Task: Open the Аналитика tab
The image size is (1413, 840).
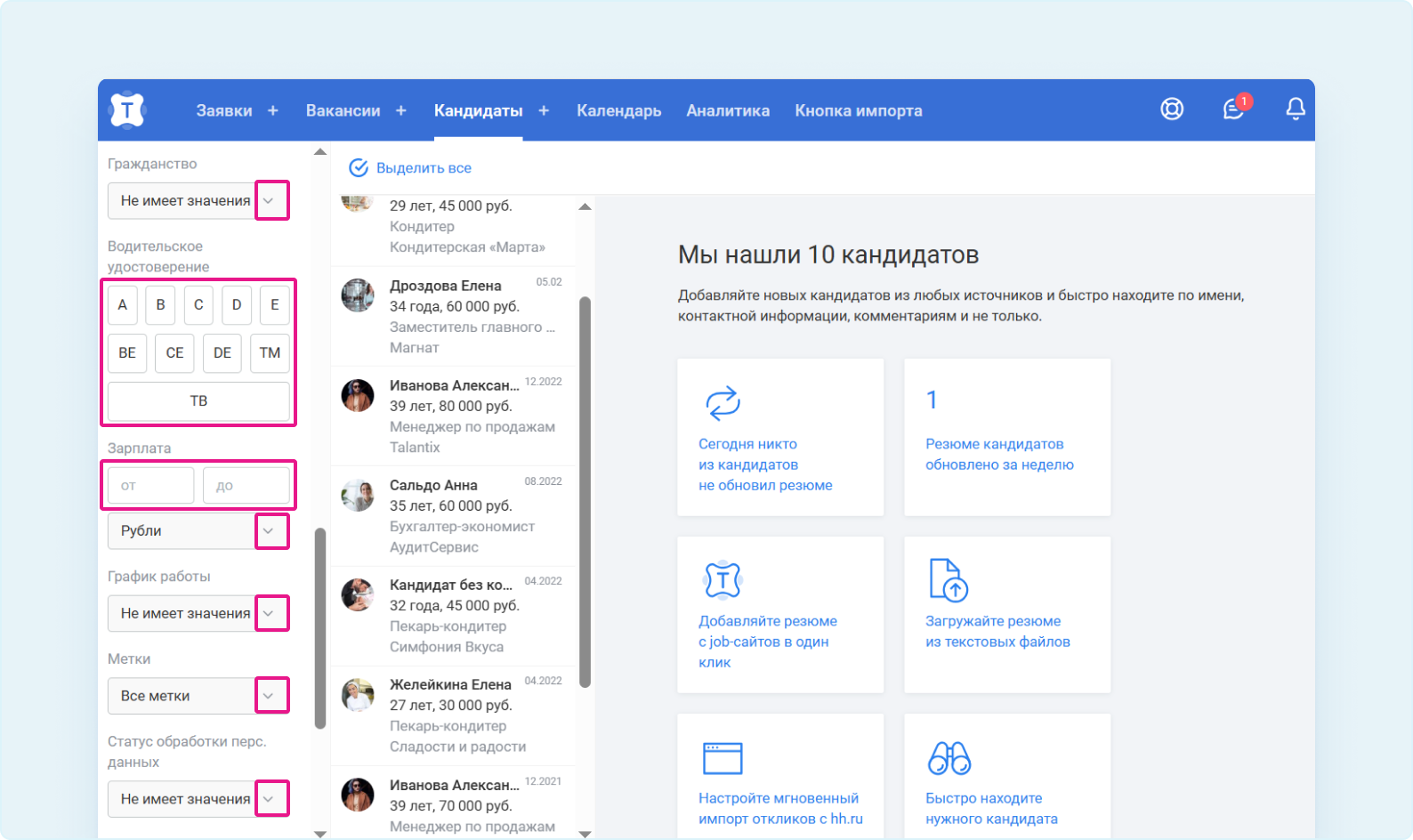Action: [727, 110]
